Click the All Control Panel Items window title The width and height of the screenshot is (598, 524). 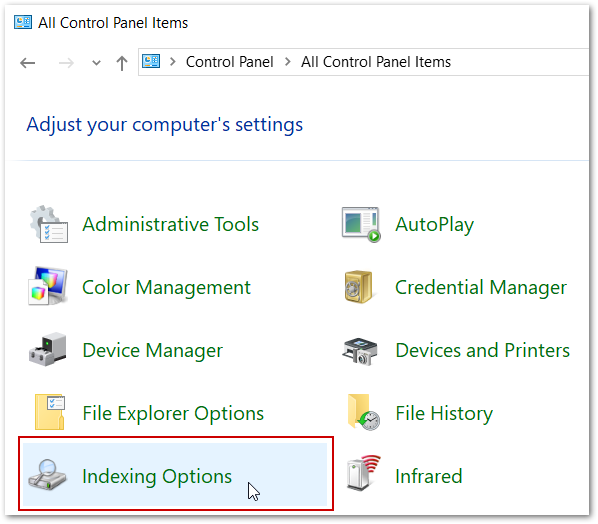(113, 23)
